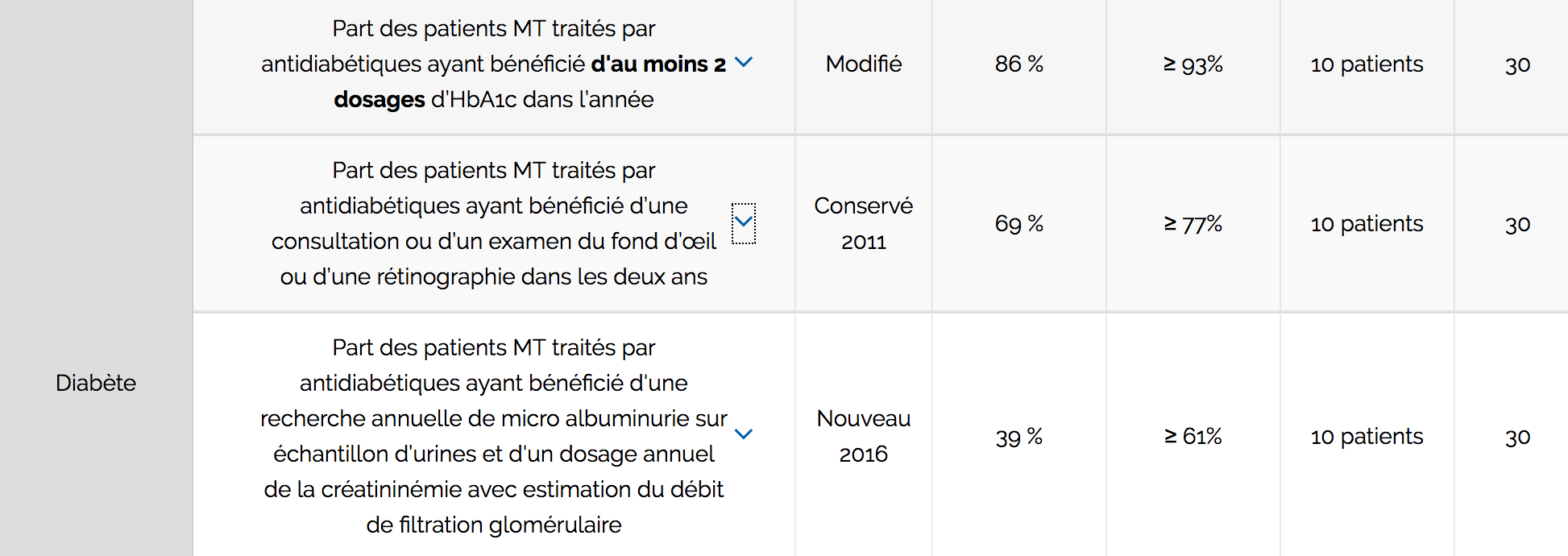Click the HbA1c dosages indicator description text

[494, 64]
